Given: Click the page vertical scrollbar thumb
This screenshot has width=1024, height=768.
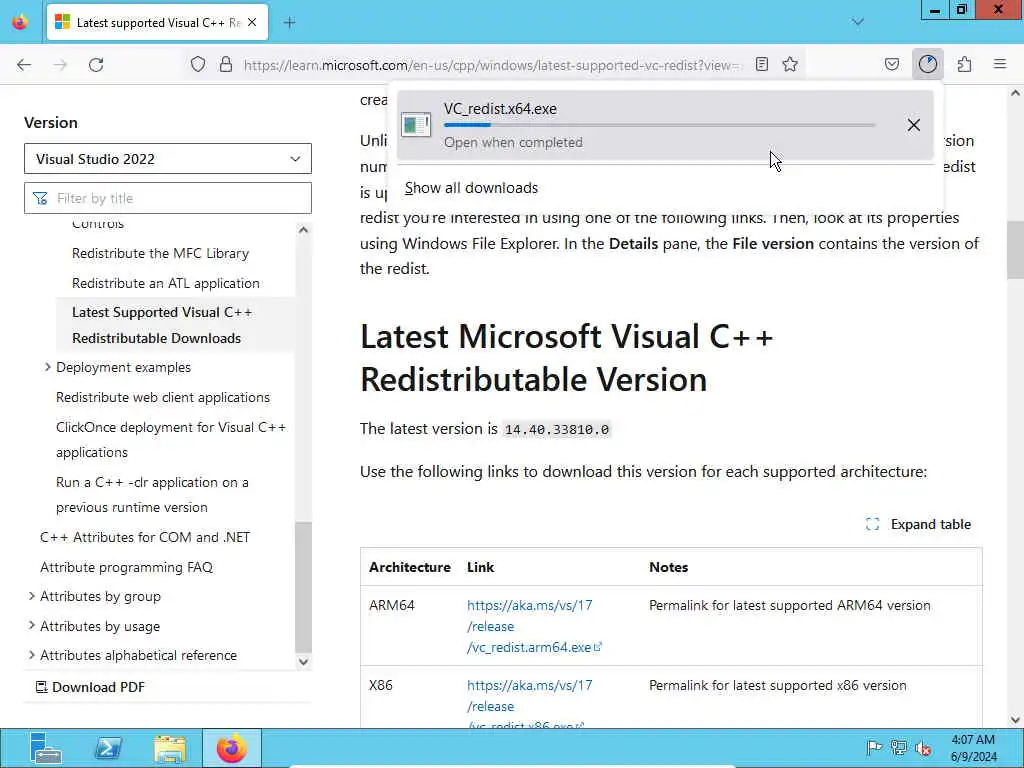Looking at the screenshot, I should (1015, 249).
